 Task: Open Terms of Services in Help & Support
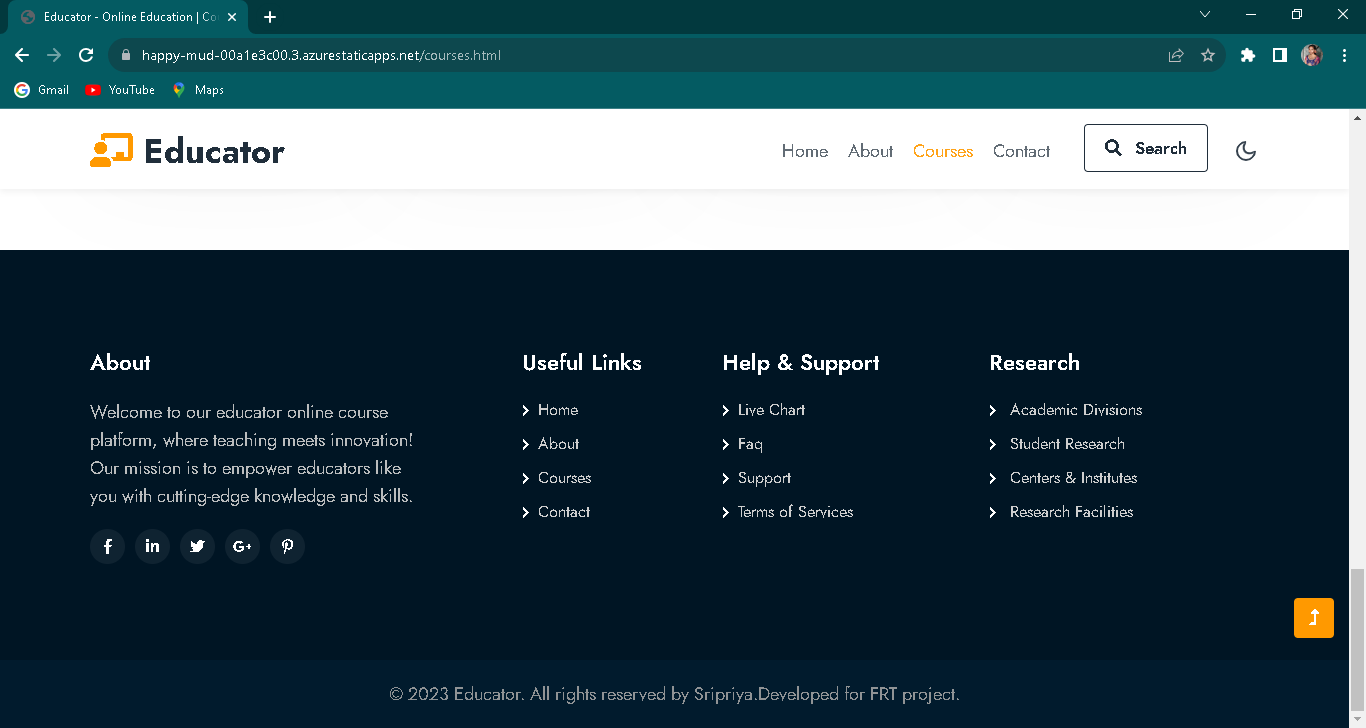pos(795,511)
